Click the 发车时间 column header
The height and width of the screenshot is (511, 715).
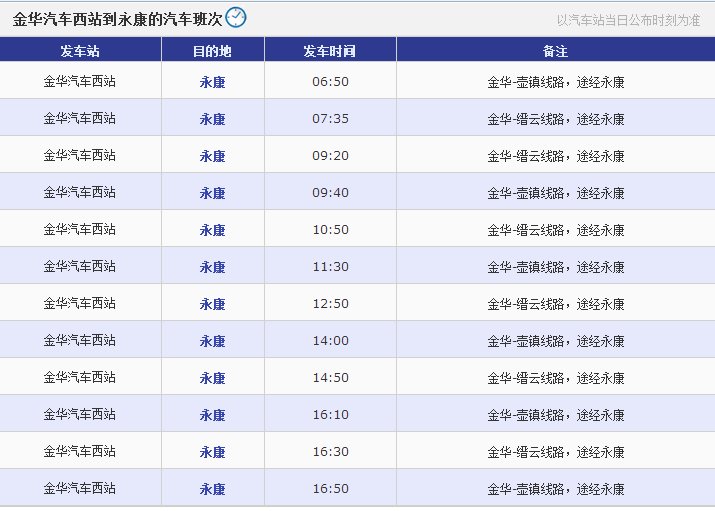(329, 51)
